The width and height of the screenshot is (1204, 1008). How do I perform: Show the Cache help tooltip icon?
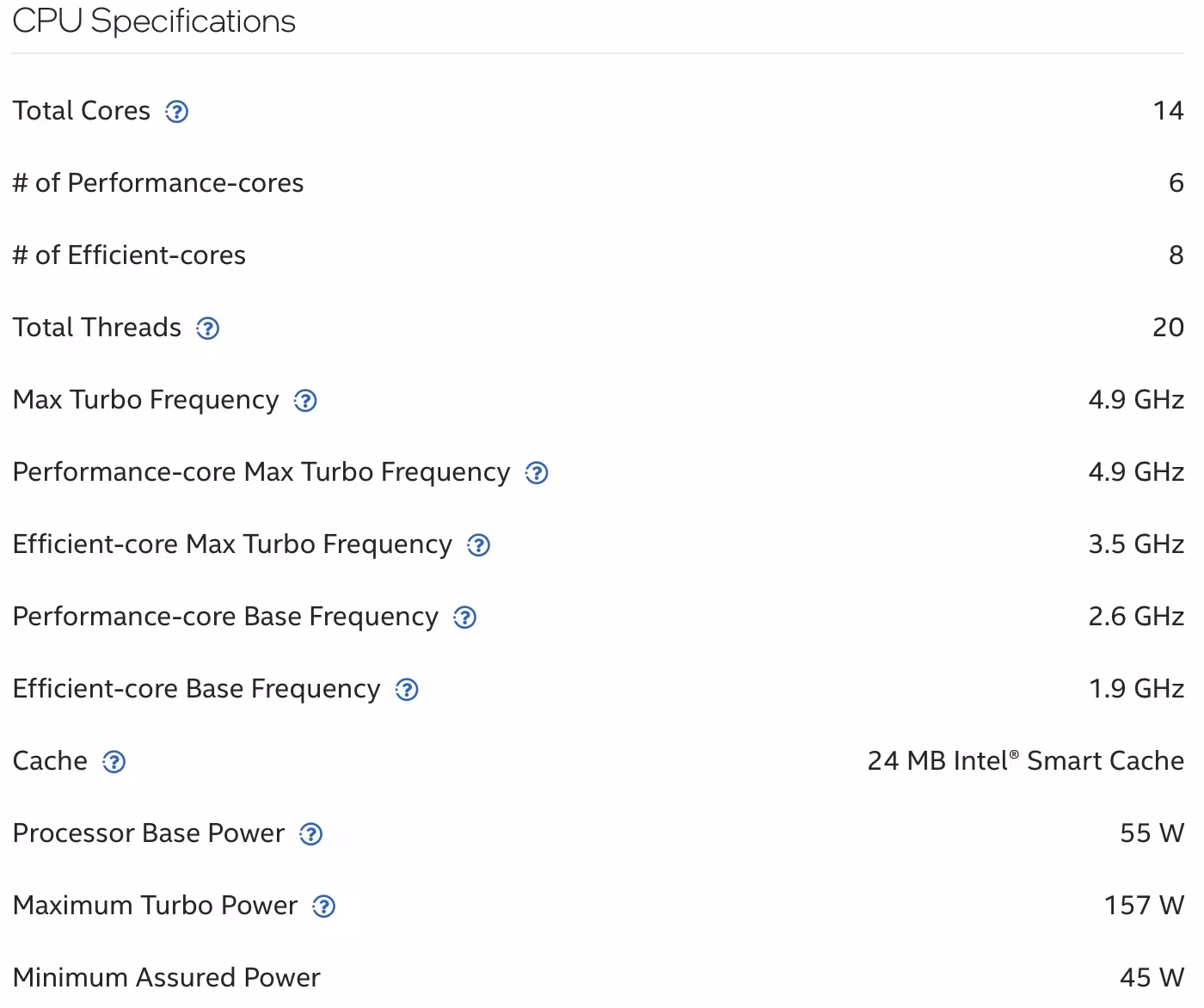tap(114, 762)
